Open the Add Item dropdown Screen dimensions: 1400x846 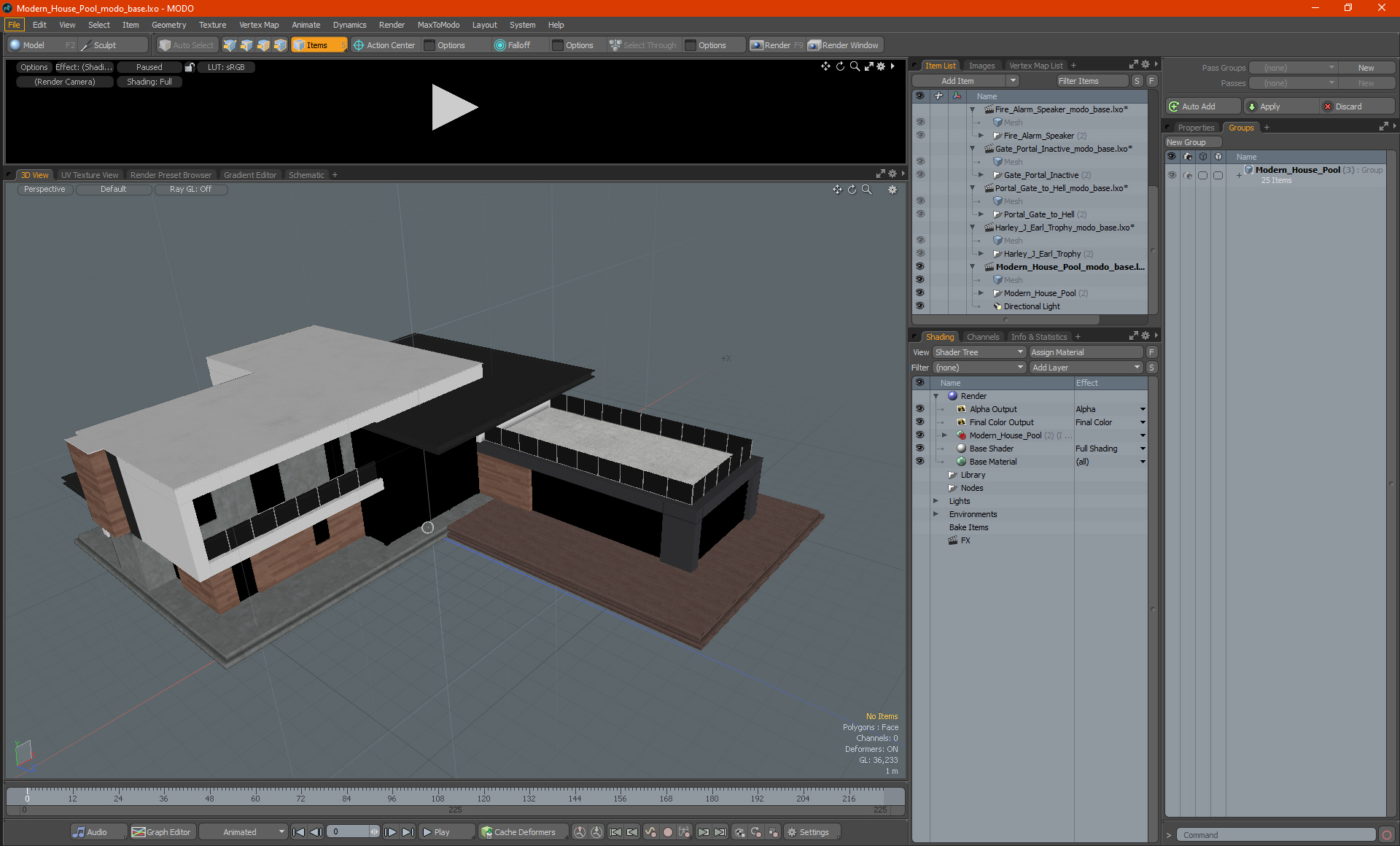(x=965, y=81)
